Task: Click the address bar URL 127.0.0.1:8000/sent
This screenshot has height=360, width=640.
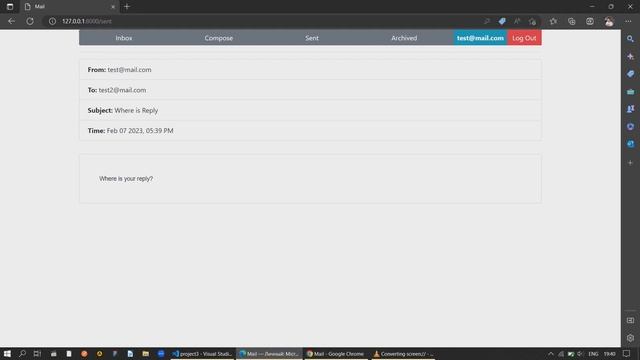Action: [87, 21]
